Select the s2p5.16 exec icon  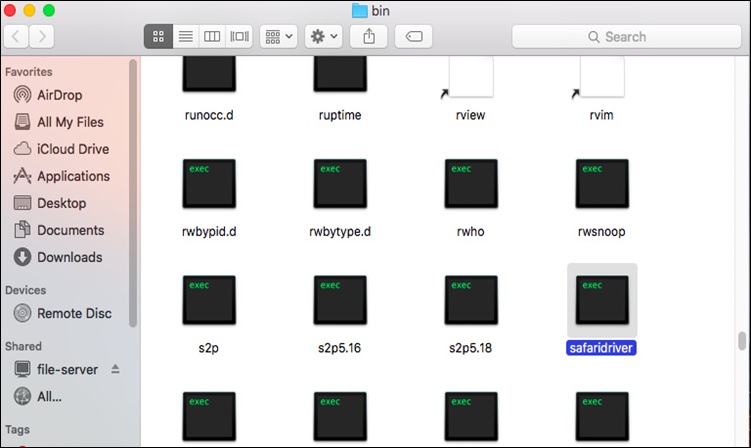coord(340,300)
